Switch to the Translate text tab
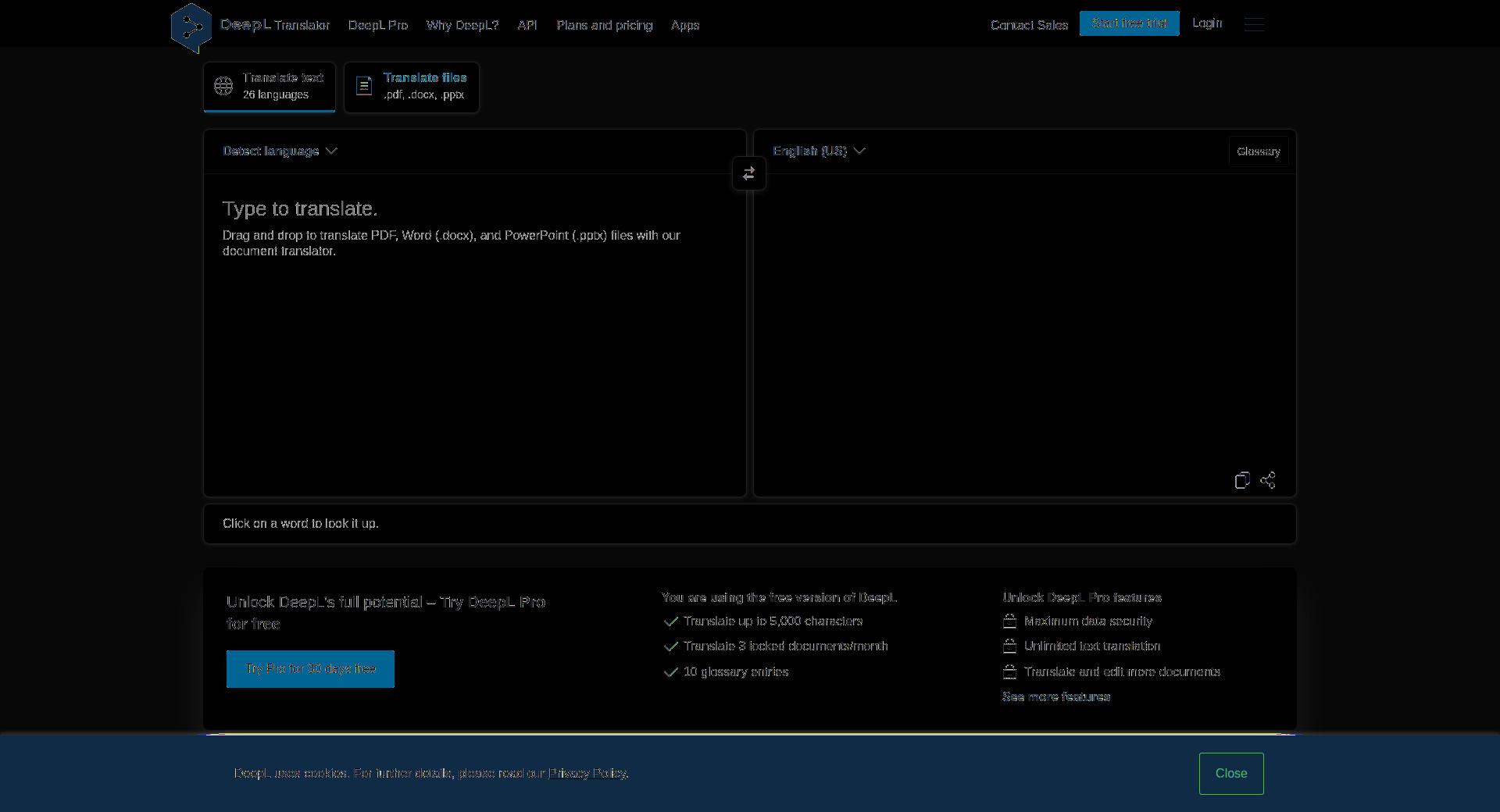This screenshot has width=1500, height=812. click(x=270, y=87)
